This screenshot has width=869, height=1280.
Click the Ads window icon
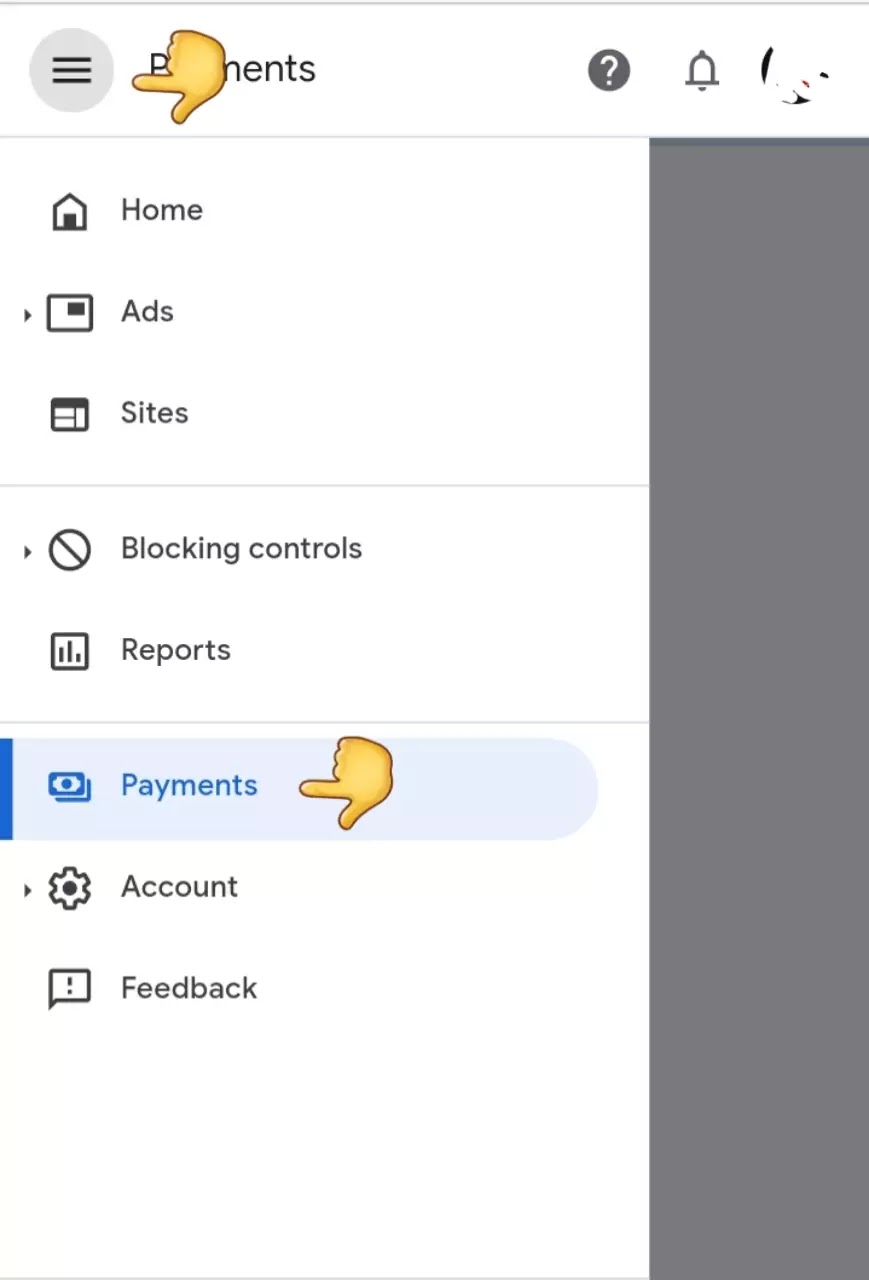[x=70, y=312]
